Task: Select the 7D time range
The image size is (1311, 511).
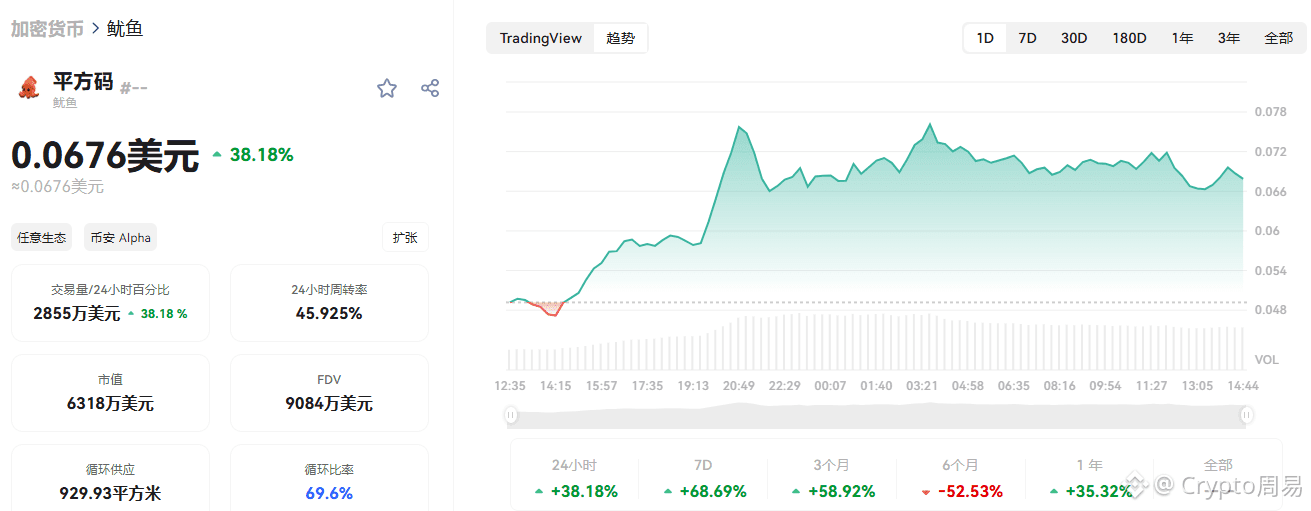Action: click(x=1027, y=38)
